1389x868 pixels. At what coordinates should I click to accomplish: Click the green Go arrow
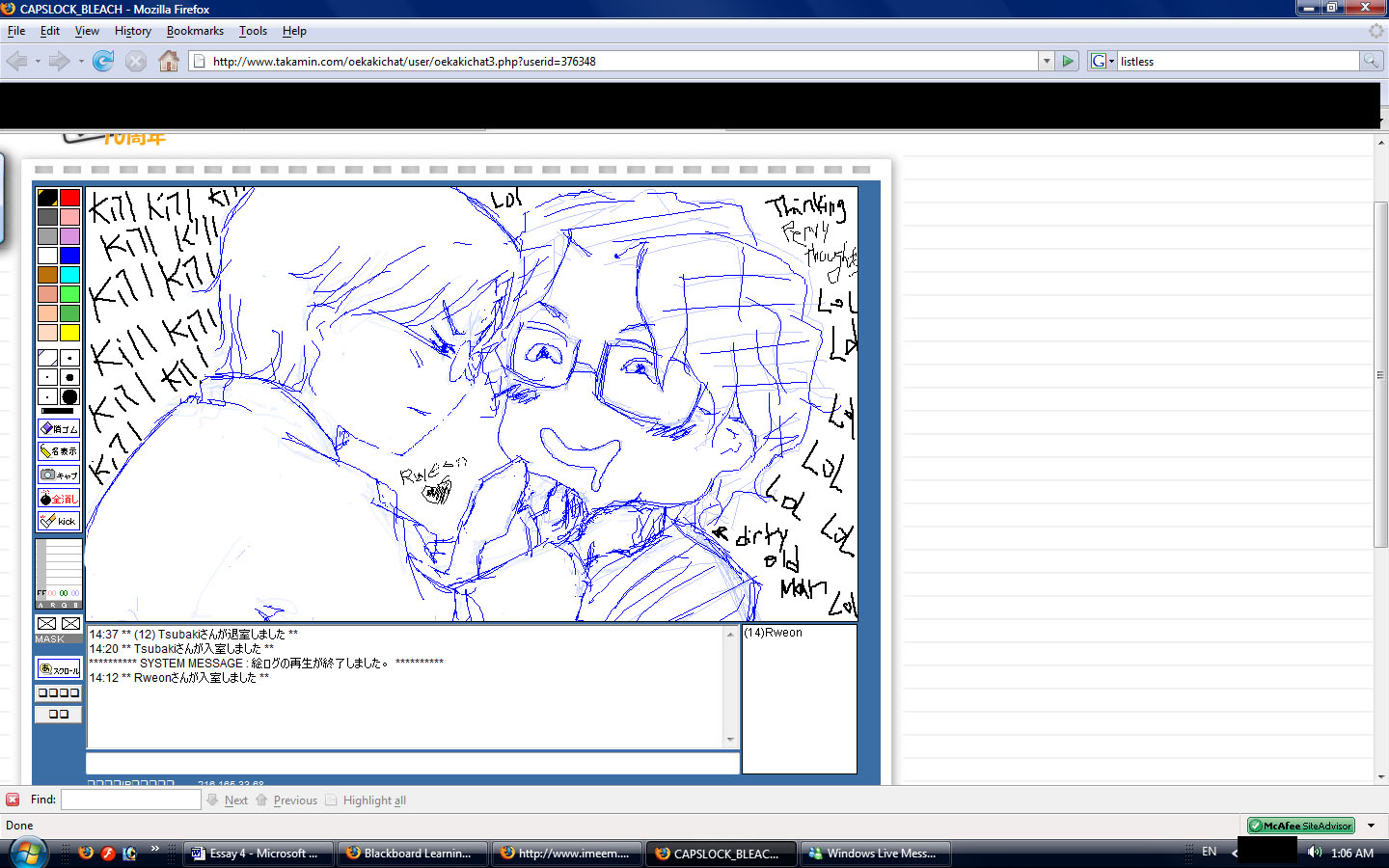click(1068, 61)
